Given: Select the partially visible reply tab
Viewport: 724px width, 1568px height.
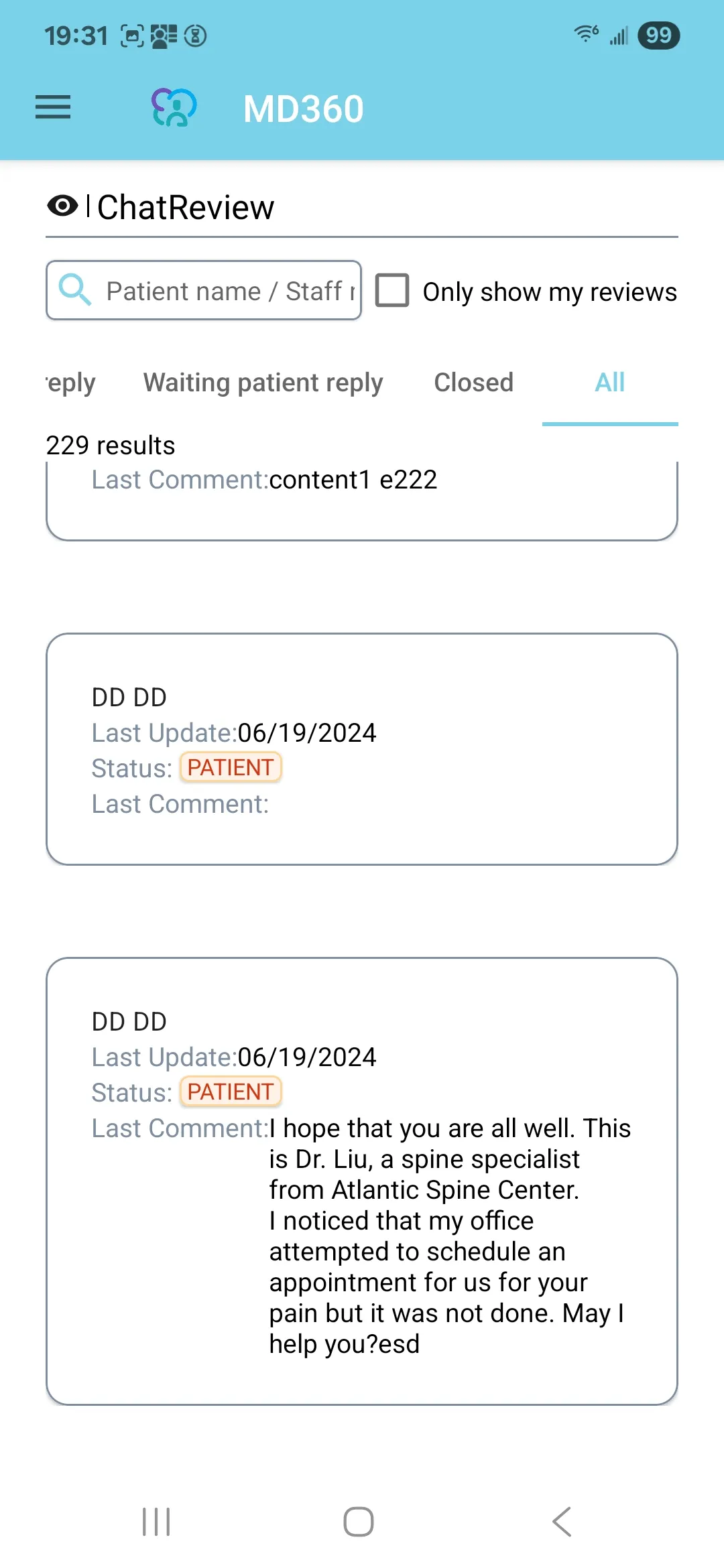Looking at the screenshot, I should [x=71, y=383].
